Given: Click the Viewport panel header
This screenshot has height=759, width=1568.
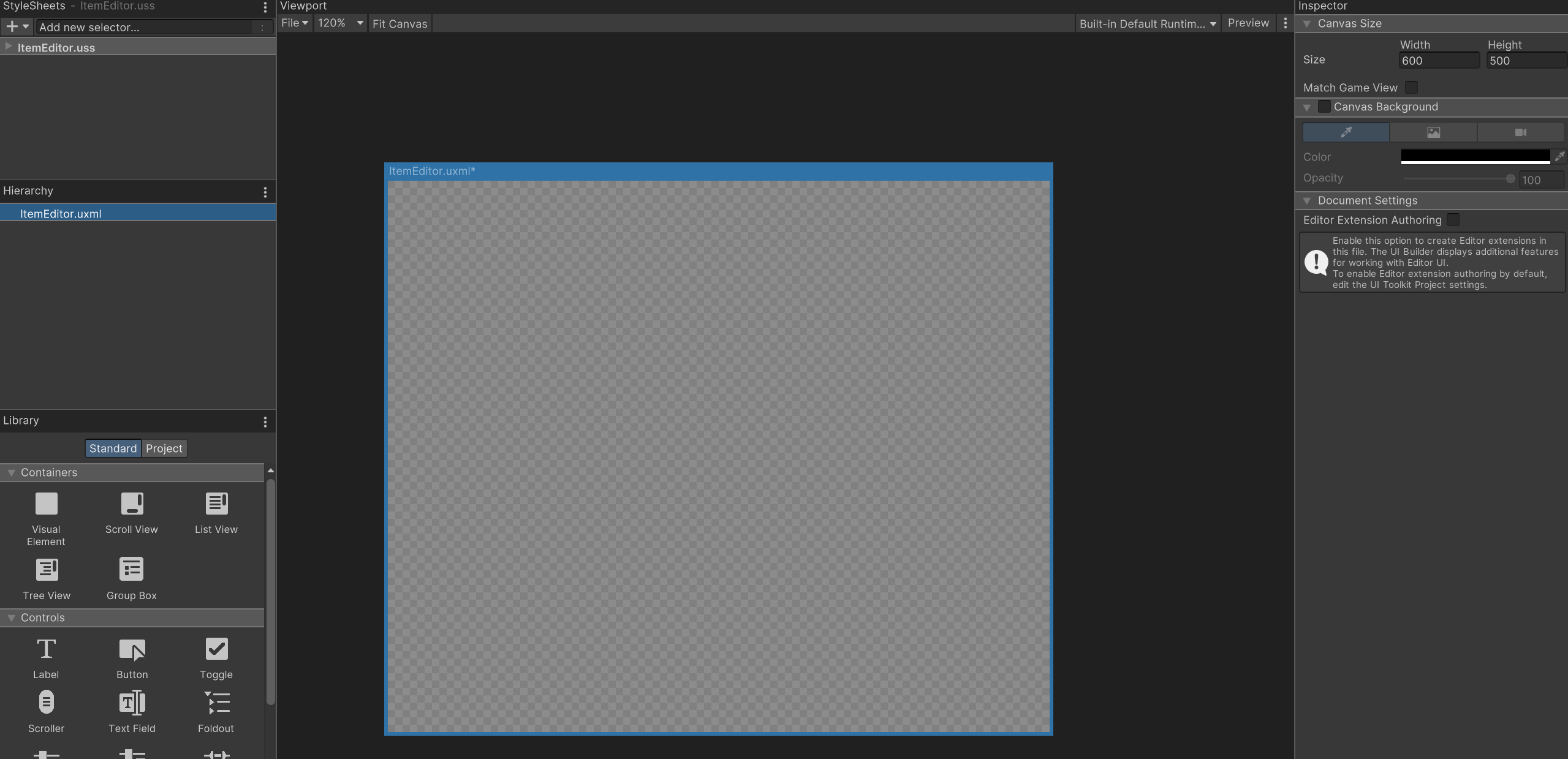Looking at the screenshot, I should pos(303,6).
